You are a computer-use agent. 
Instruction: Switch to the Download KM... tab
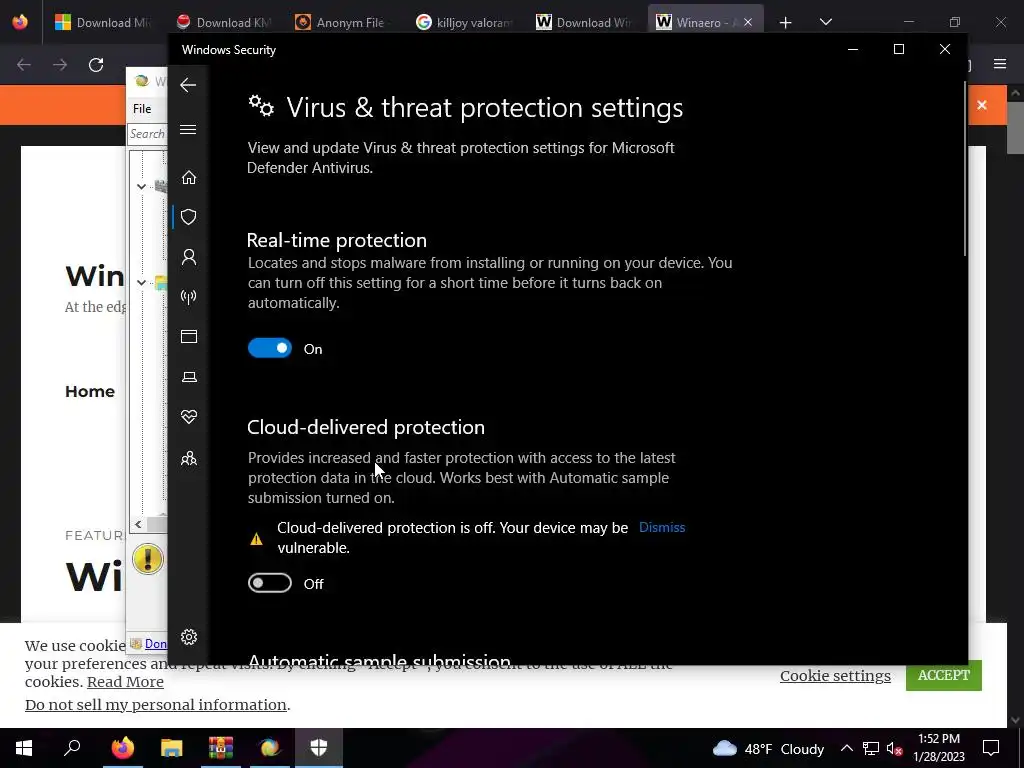click(224, 22)
